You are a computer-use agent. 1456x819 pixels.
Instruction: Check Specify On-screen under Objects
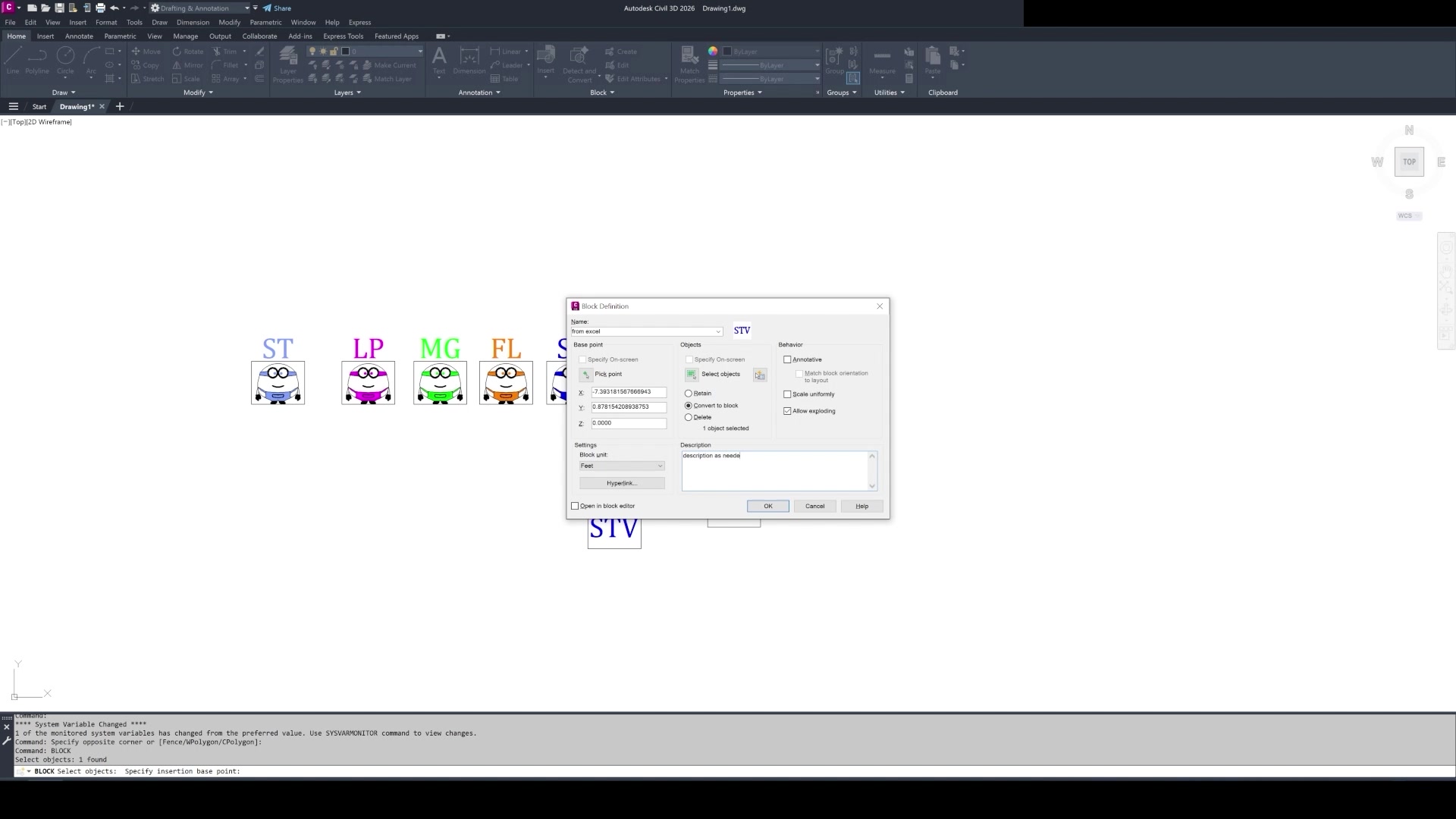pos(689,359)
